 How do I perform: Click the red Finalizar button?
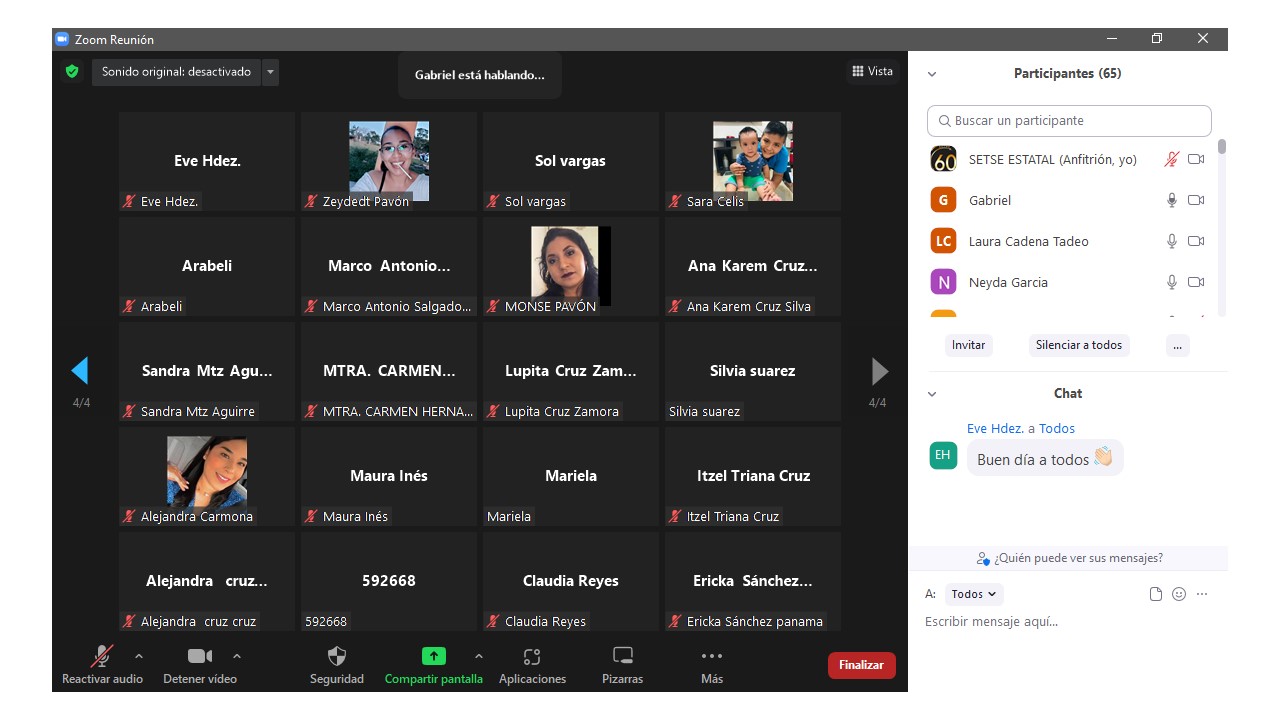[x=861, y=665]
